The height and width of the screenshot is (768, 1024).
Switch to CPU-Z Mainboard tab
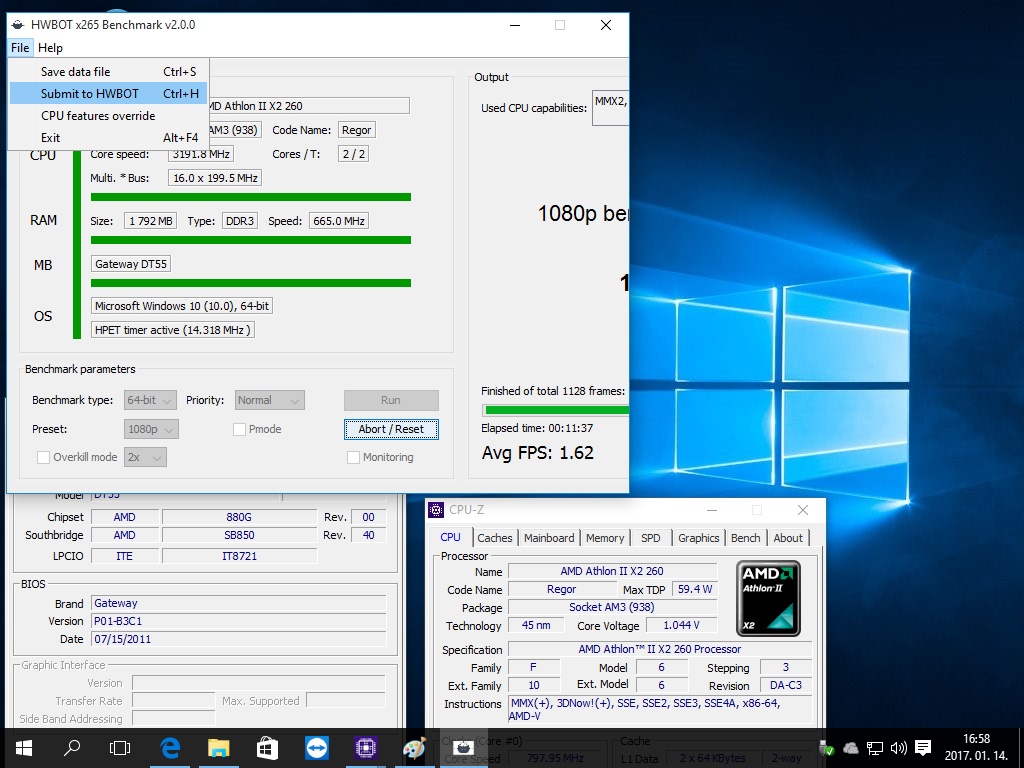click(549, 537)
